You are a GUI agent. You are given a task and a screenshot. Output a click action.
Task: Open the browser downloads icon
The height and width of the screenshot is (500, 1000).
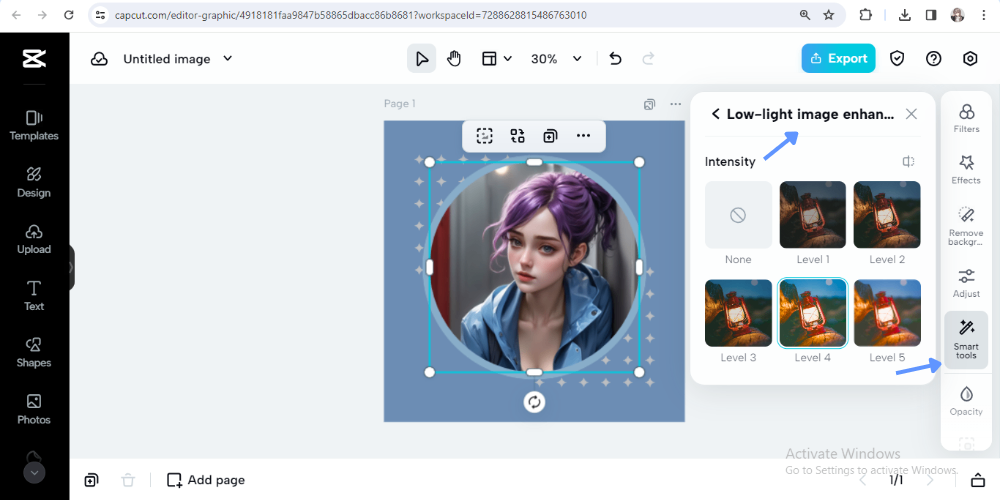(x=904, y=15)
